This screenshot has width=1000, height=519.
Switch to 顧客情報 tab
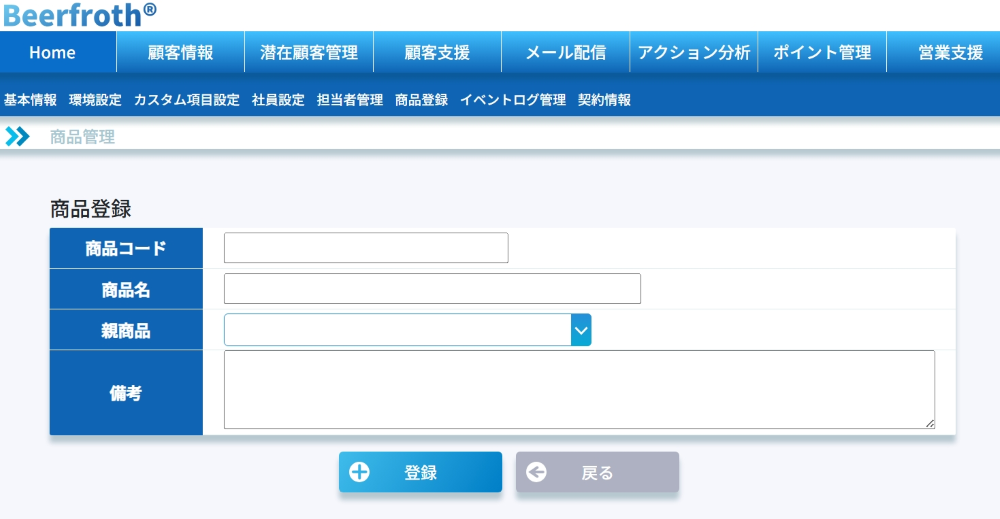181,53
